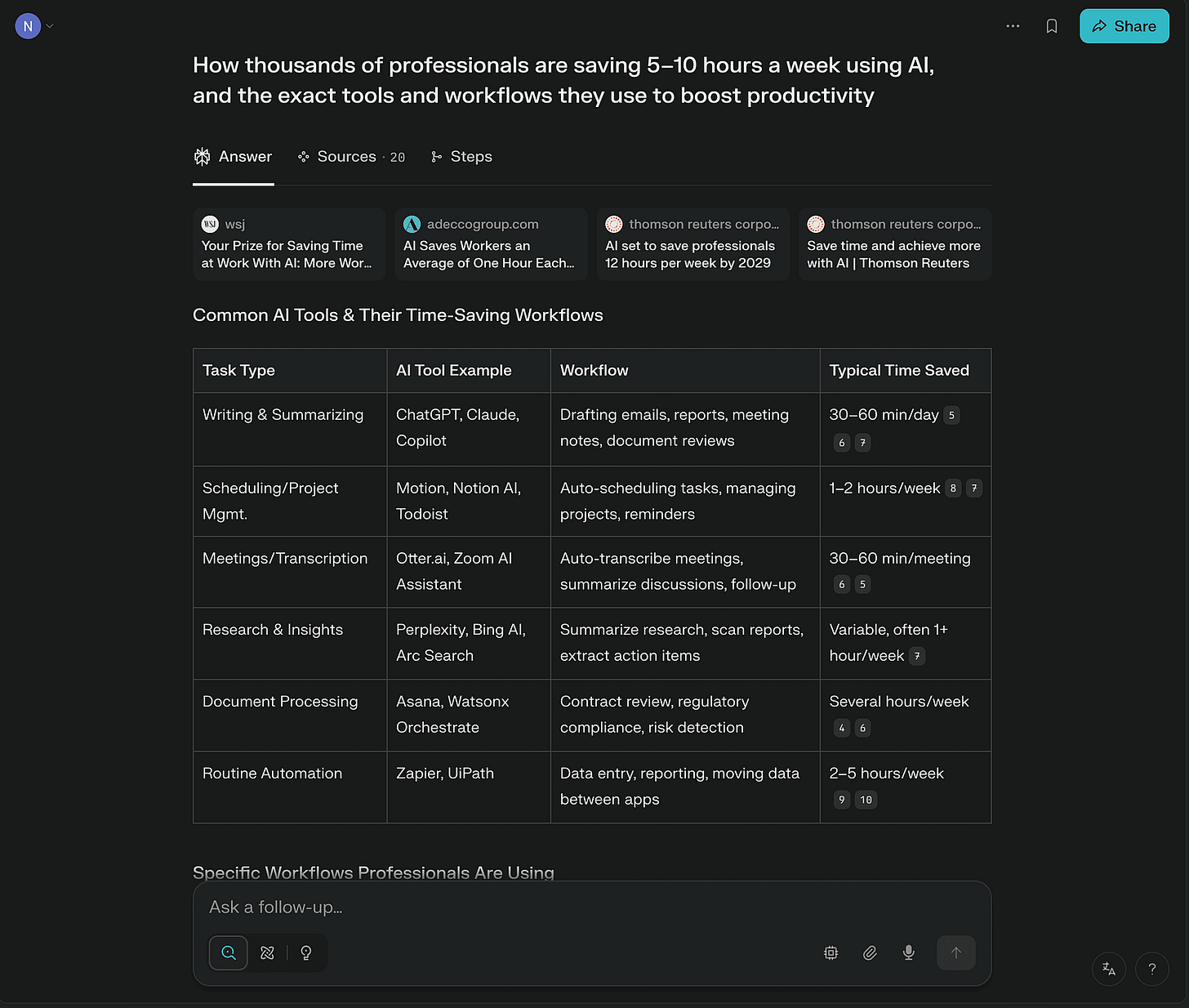This screenshot has width=1189, height=1008.
Task: Click the 'Asana, Watsonx Orchestrate' cell
Action: (469, 716)
